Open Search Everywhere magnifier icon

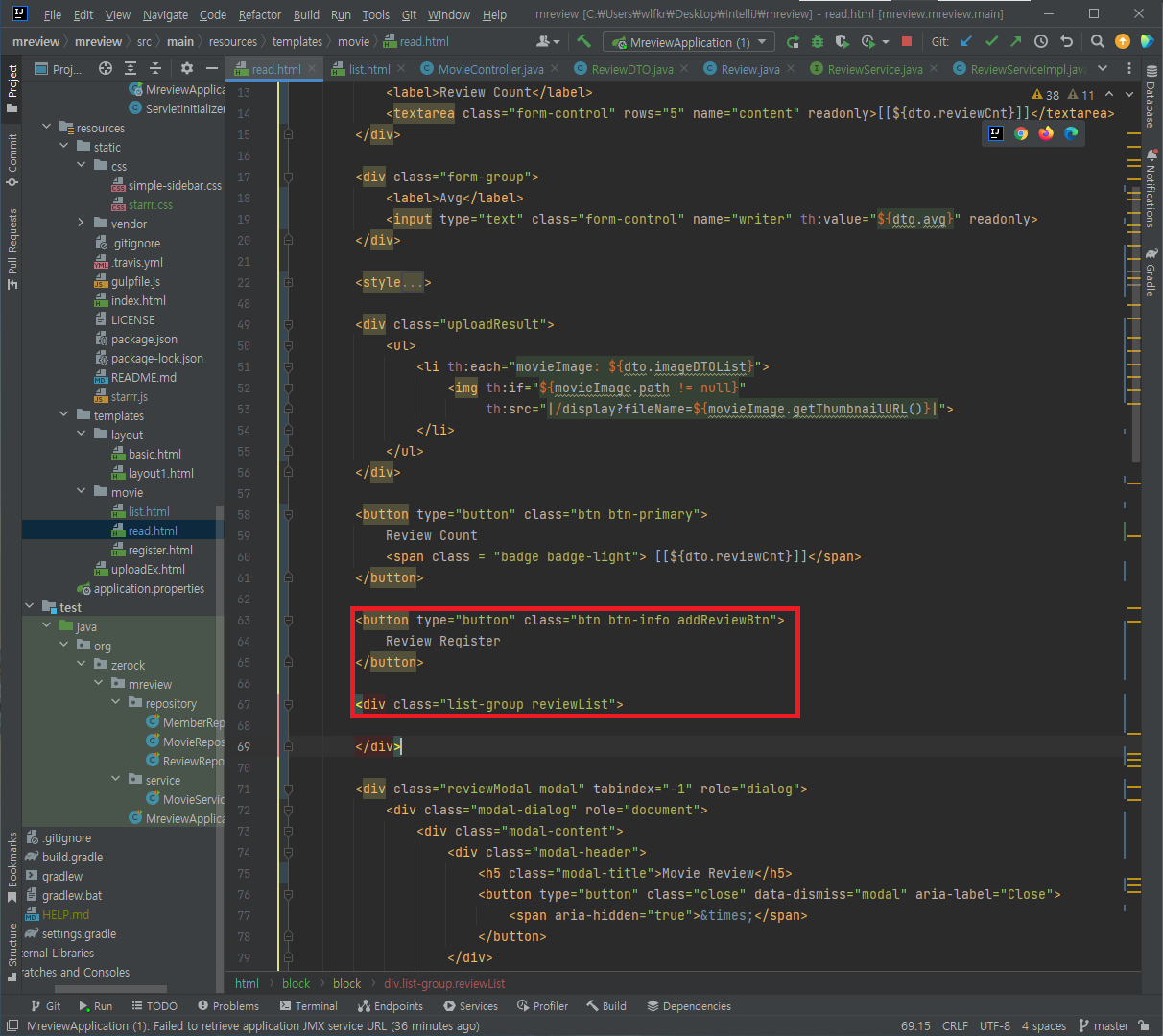1098,41
